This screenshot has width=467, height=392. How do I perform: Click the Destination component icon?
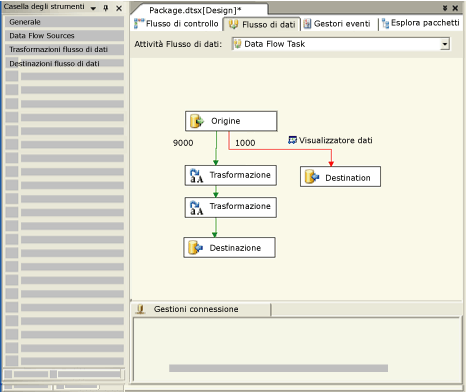[x=312, y=177]
